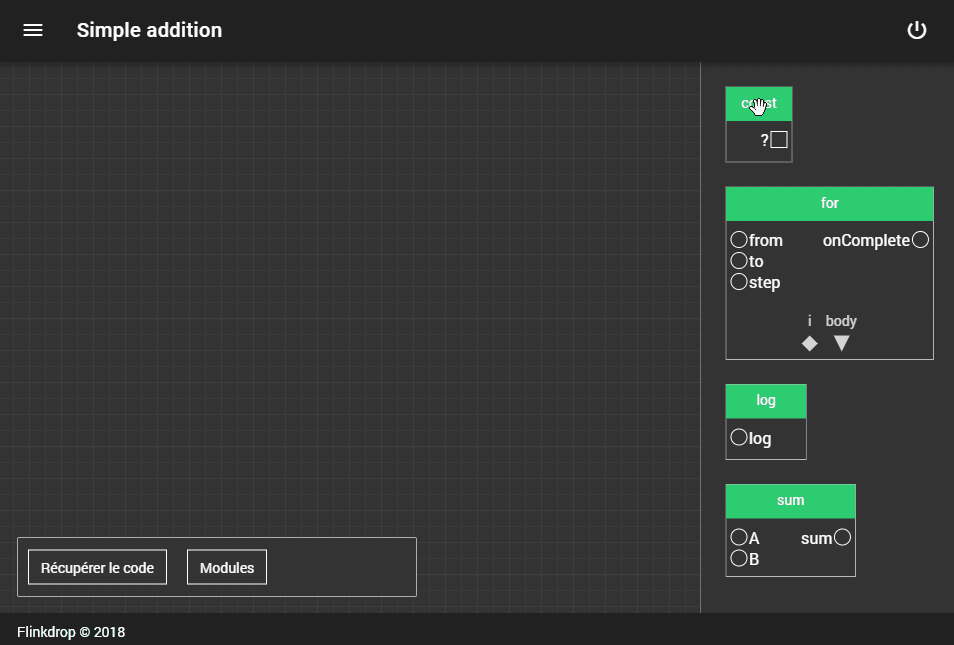Click the 'from' input port on the for node
Image resolution: width=954 pixels, height=645 pixels.
[x=739, y=239]
